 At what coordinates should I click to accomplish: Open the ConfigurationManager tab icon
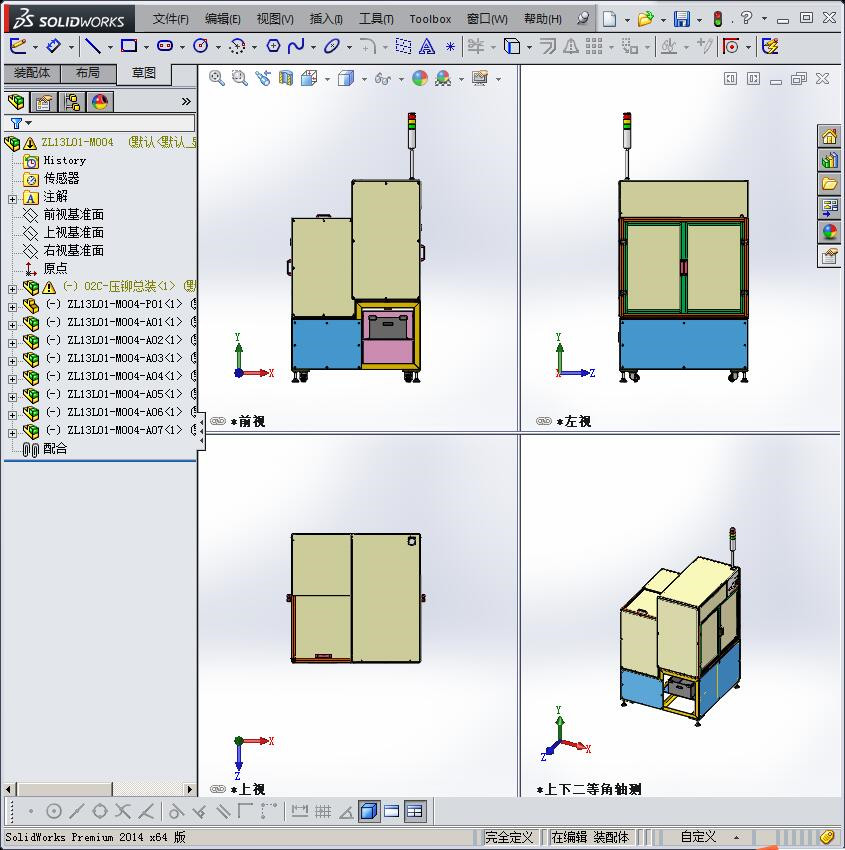(x=72, y=102)
